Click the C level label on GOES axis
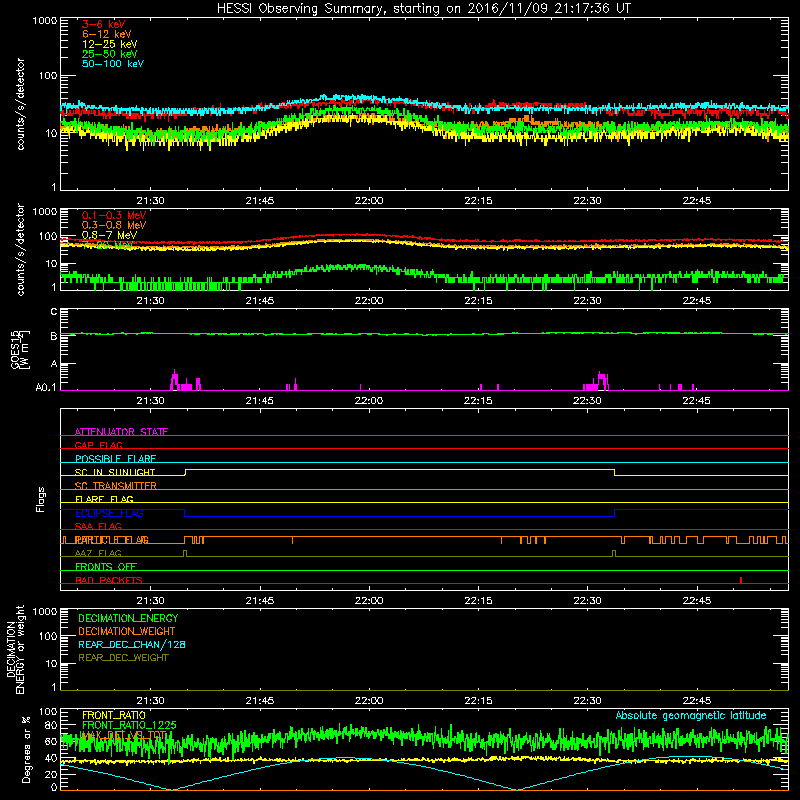800x800 pixels. click(54, 312)
